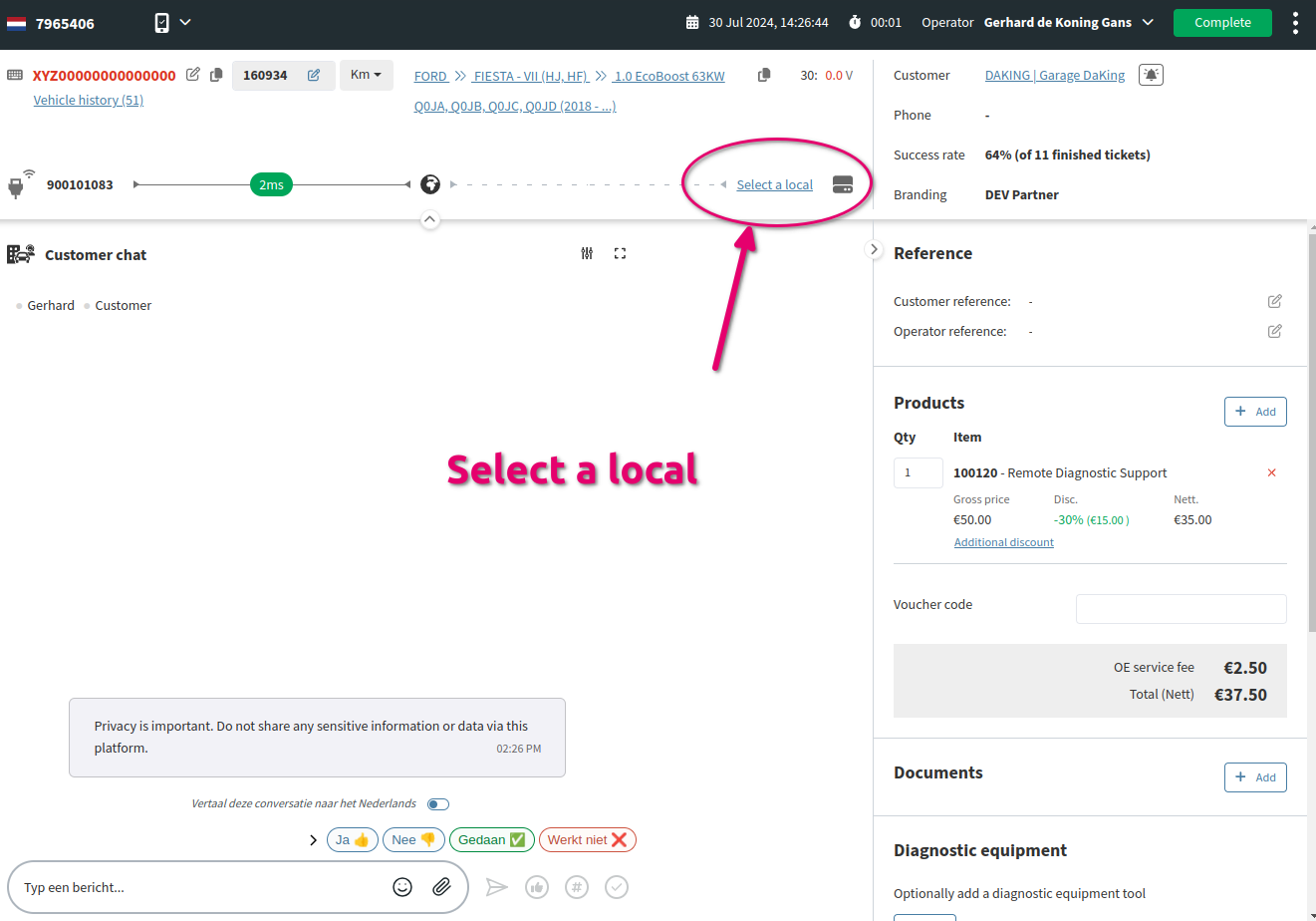
Task: Click the checkmark circle icon in chat toolbar
Action: (x=616, y=886)
